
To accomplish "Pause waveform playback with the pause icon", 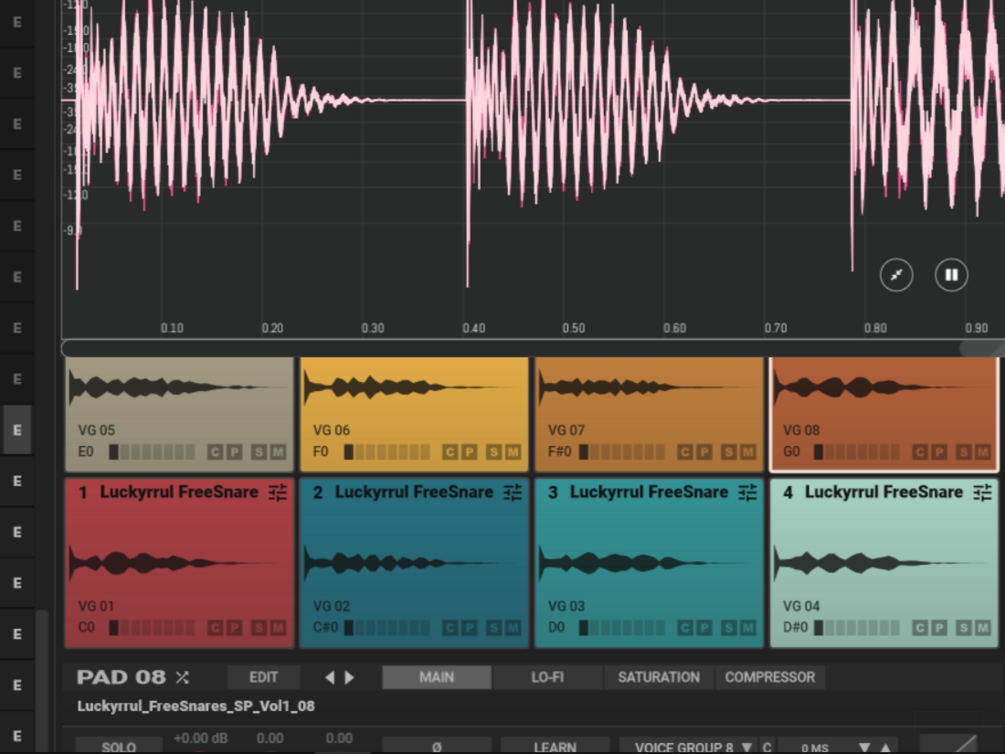I will coord(951,275).
